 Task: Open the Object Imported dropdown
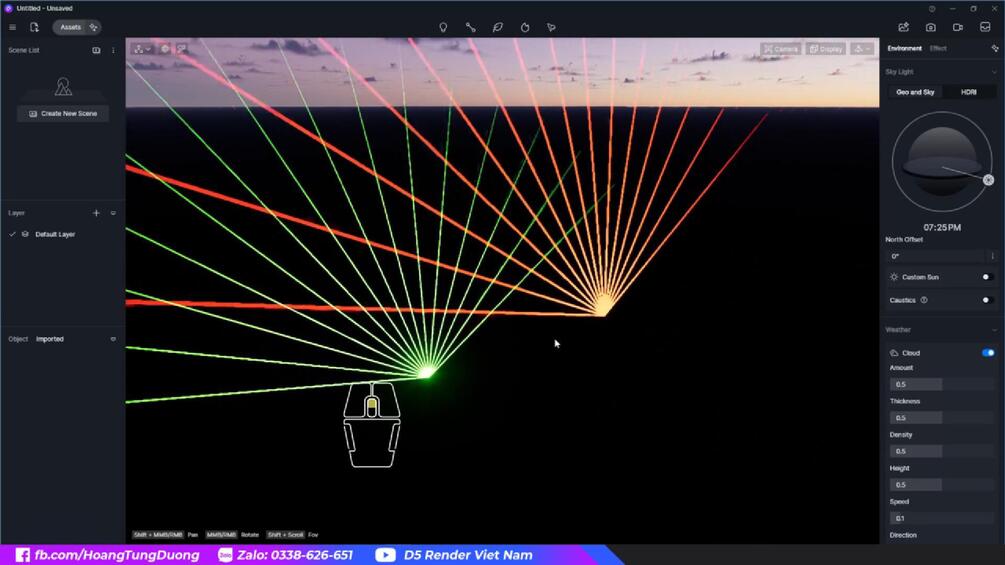113,339
